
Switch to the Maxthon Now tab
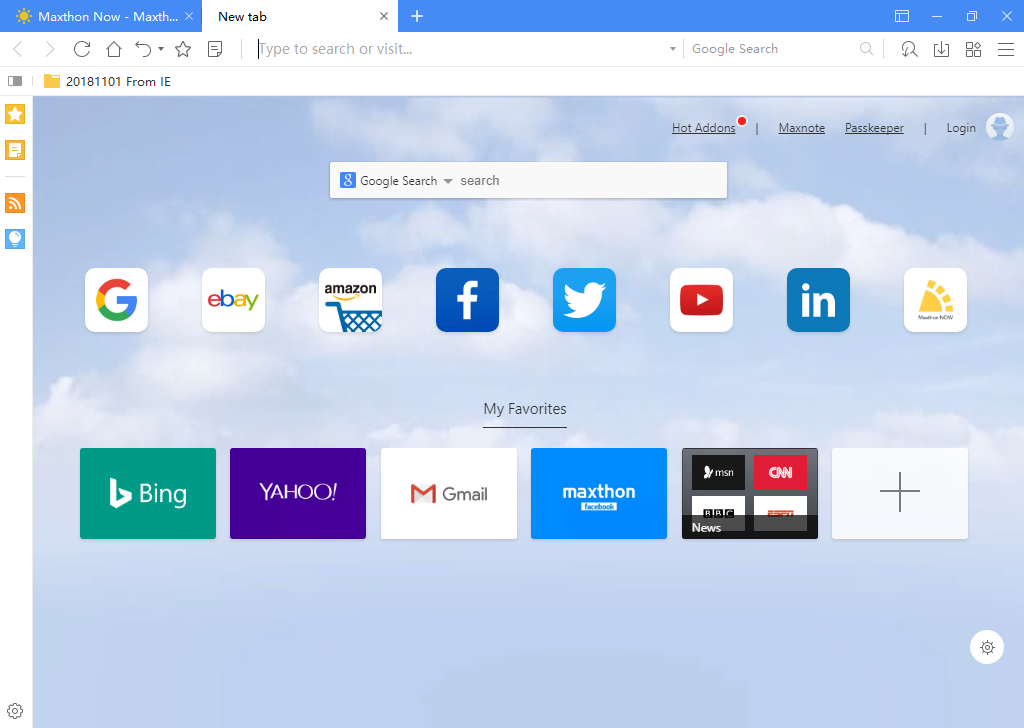101,16
